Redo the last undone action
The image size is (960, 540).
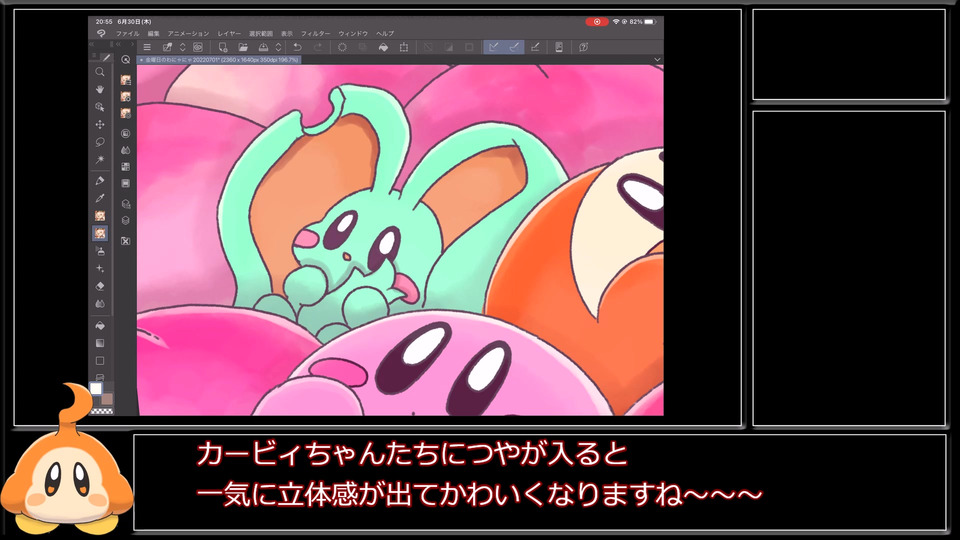click(318, 47)
